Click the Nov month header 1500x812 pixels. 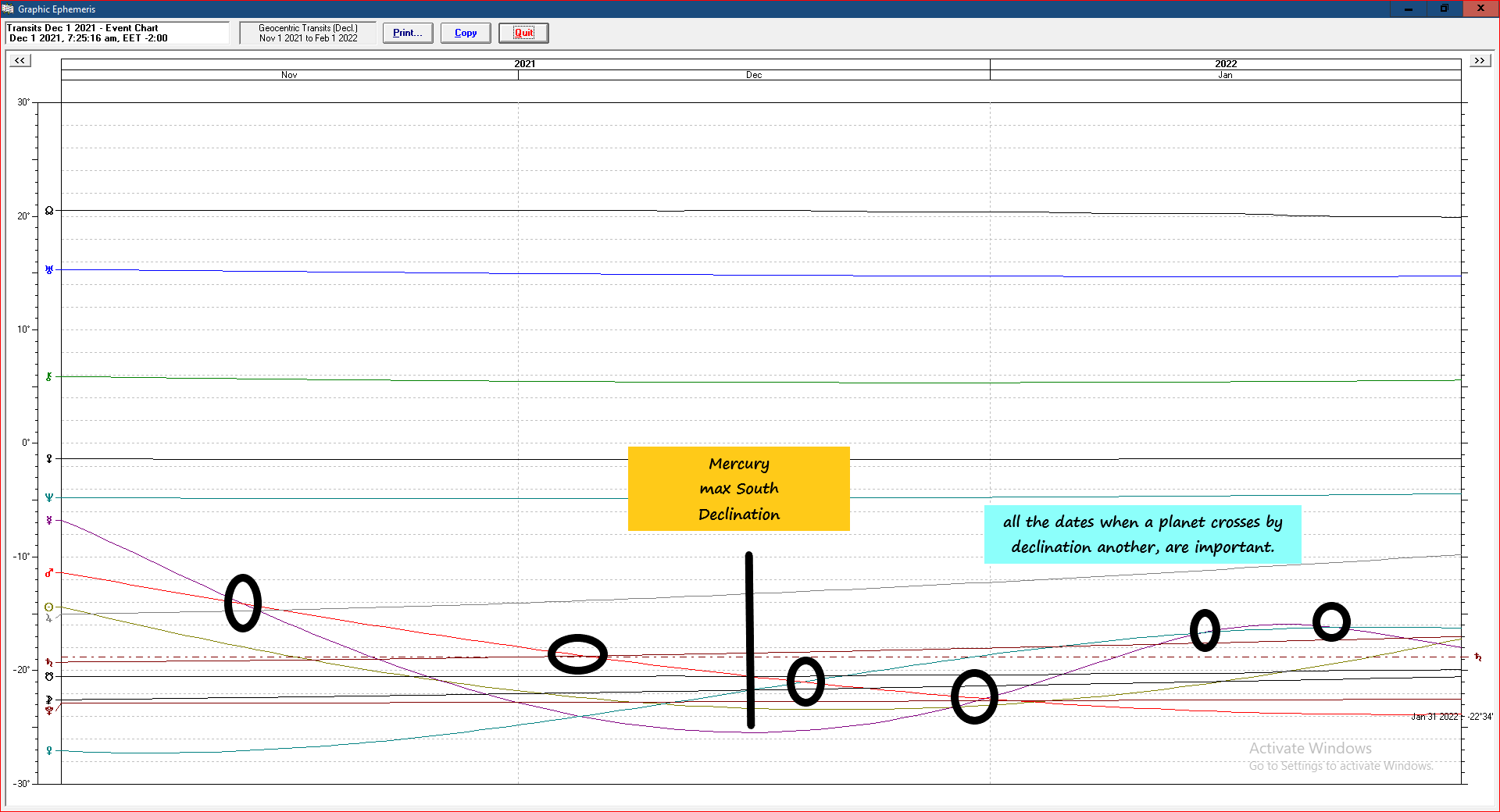click(289, 75)
